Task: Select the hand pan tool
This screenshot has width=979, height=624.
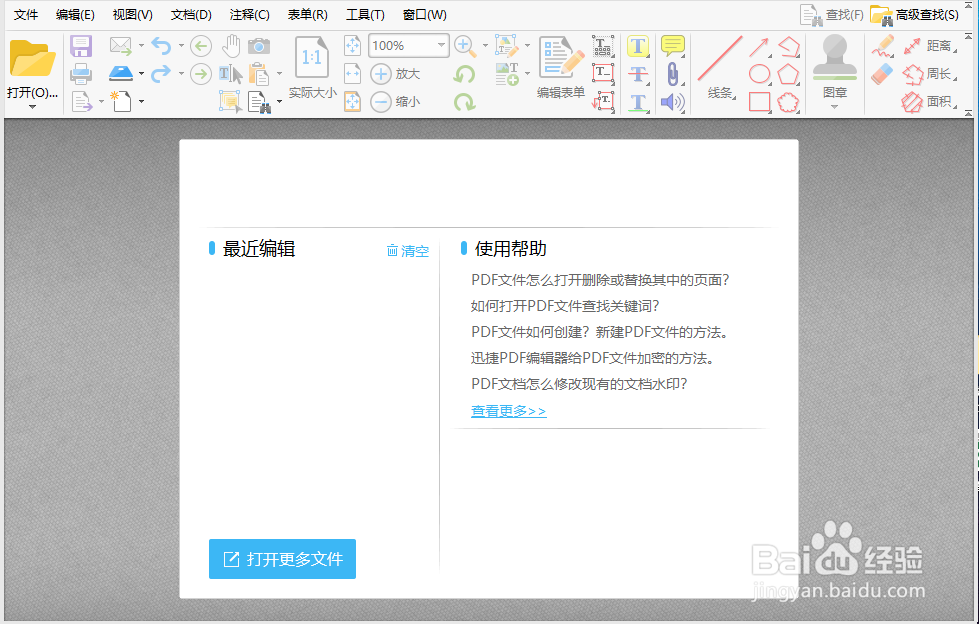Action: (x=231, y=45)
